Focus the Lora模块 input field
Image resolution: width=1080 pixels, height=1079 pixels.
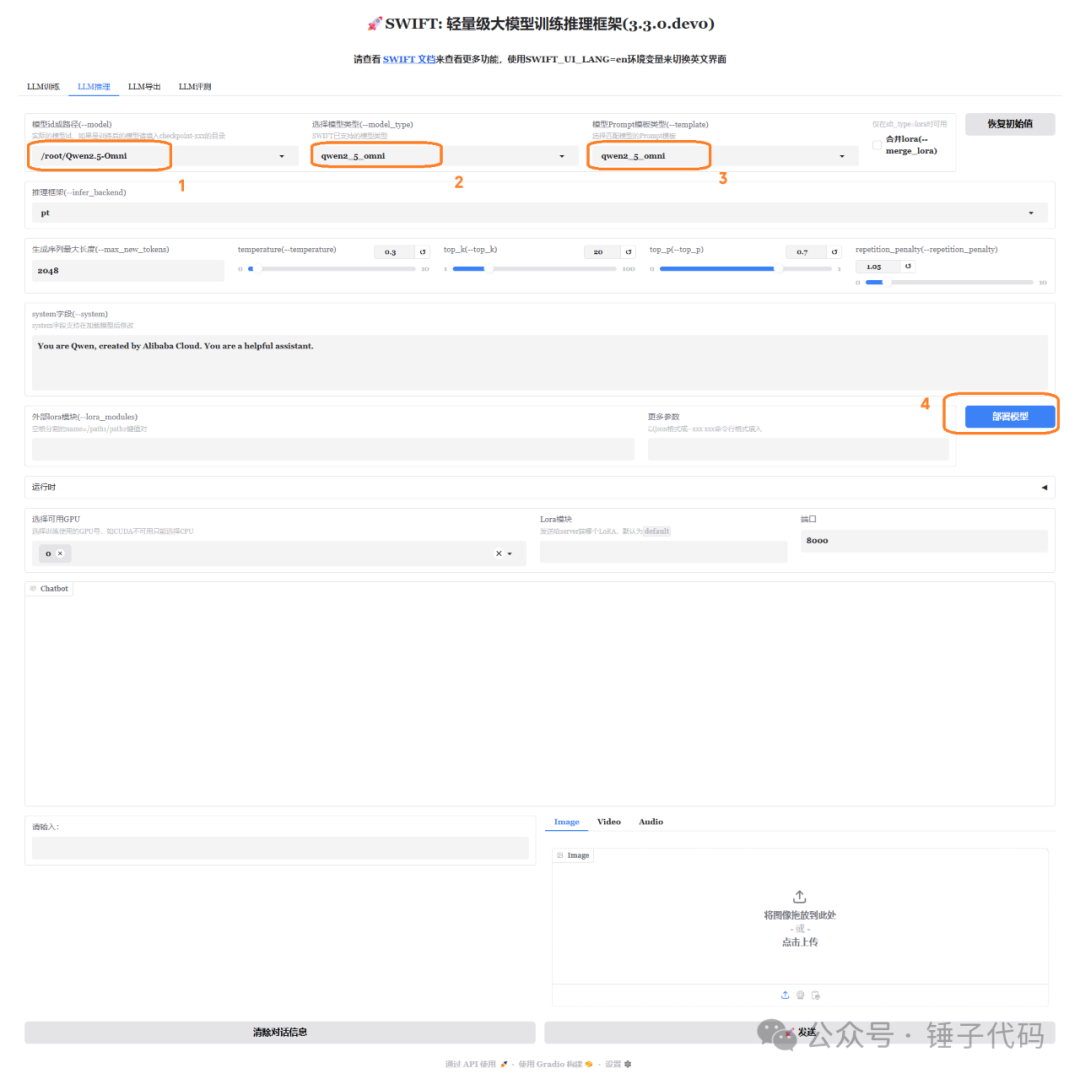coord(663,552)
